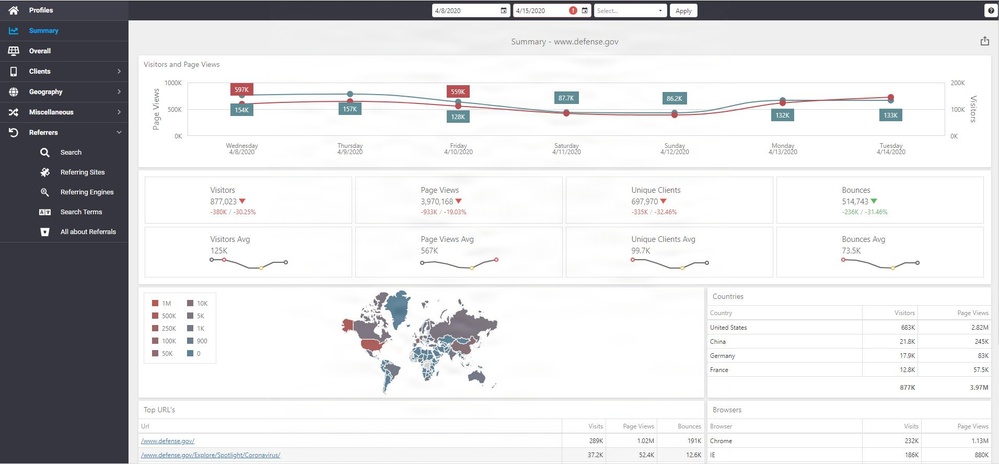Click the Visitors Avg sparkline card
The width and height of the screenshot is (999, 464).
pos(248,252)
